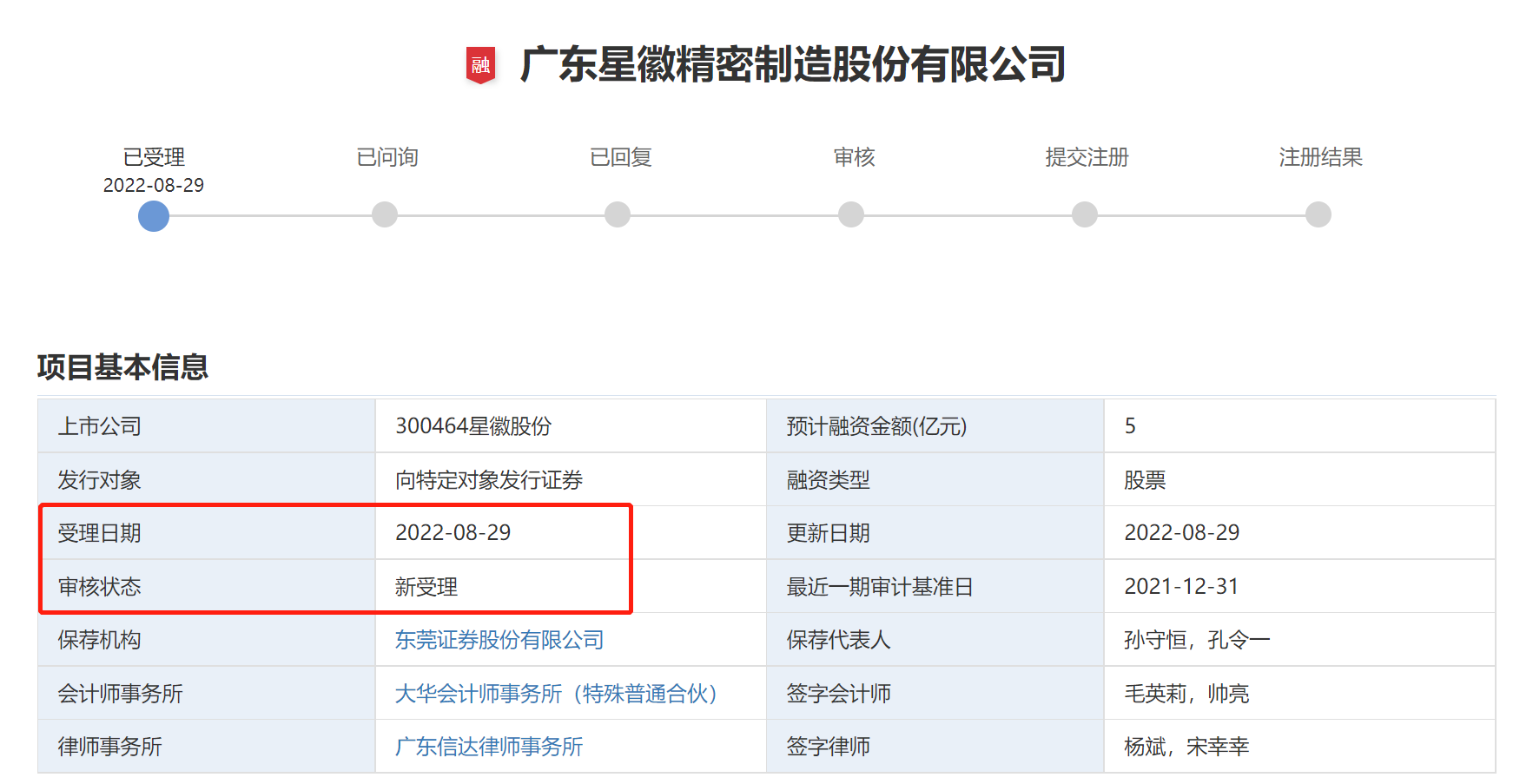The height and width of the screenshot is (784, 1533).
Task: Open the 广东信达律师事务所 law firm link
Action: pos(489,747)
